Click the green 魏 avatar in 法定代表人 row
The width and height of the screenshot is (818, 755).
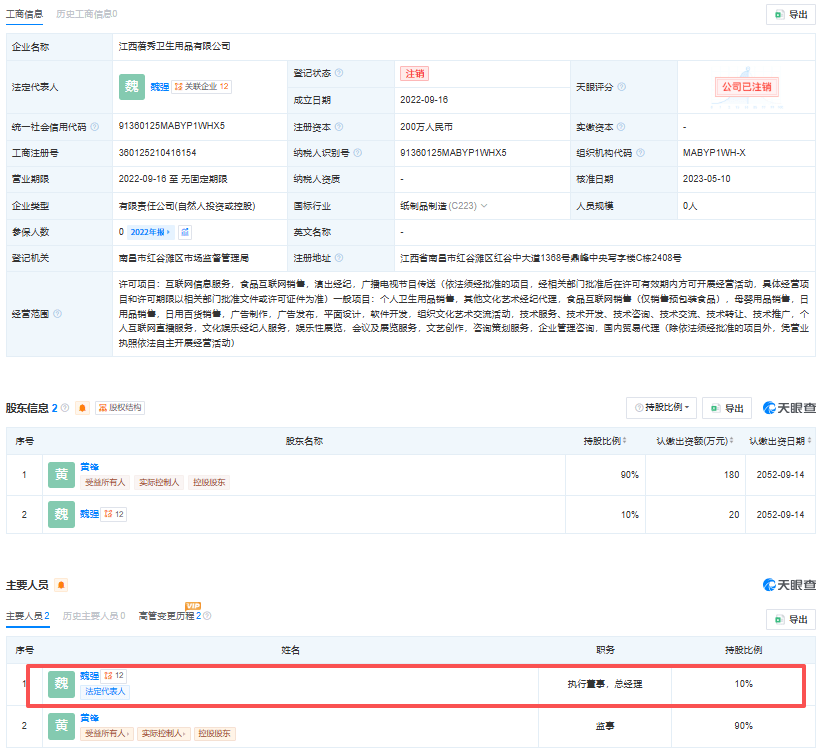tap(132, 87)
